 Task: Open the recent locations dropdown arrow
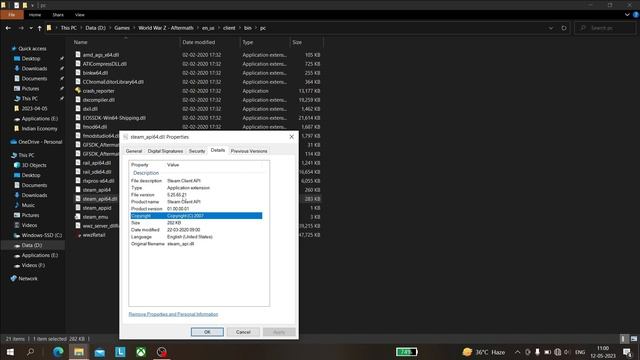[x=31, y=28]
